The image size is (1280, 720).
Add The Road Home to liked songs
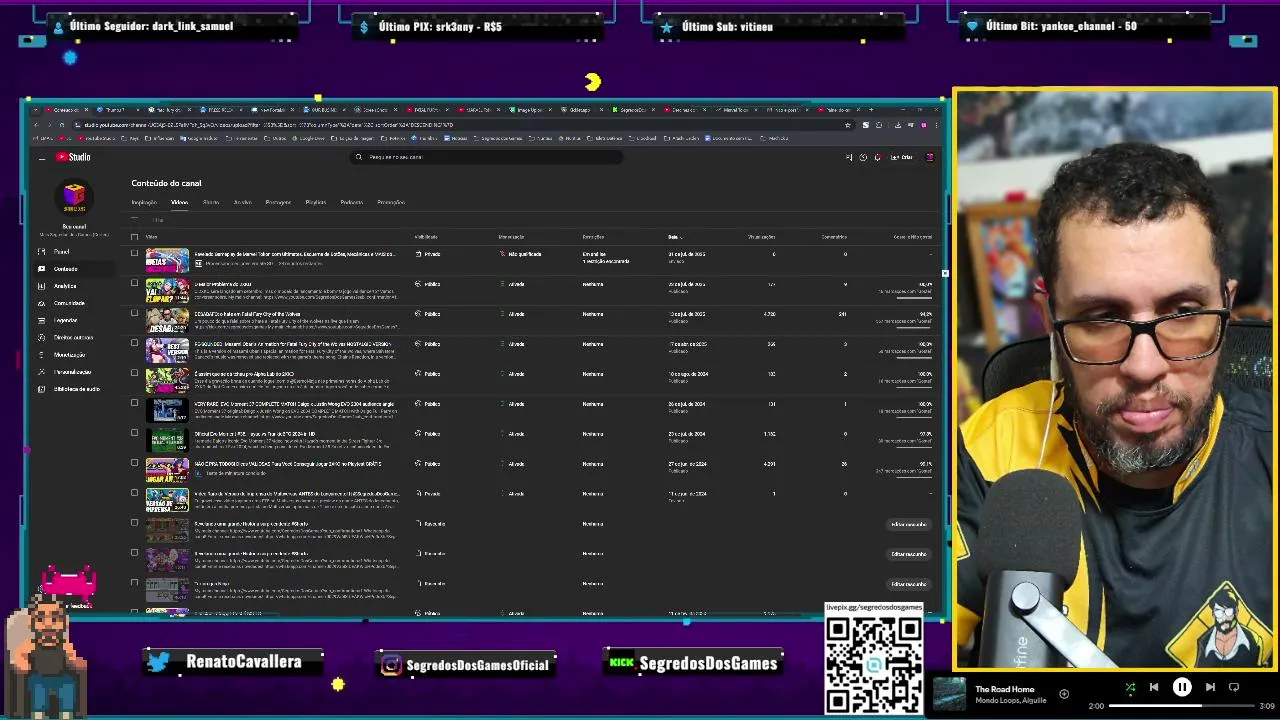[x=1064, y=694]
